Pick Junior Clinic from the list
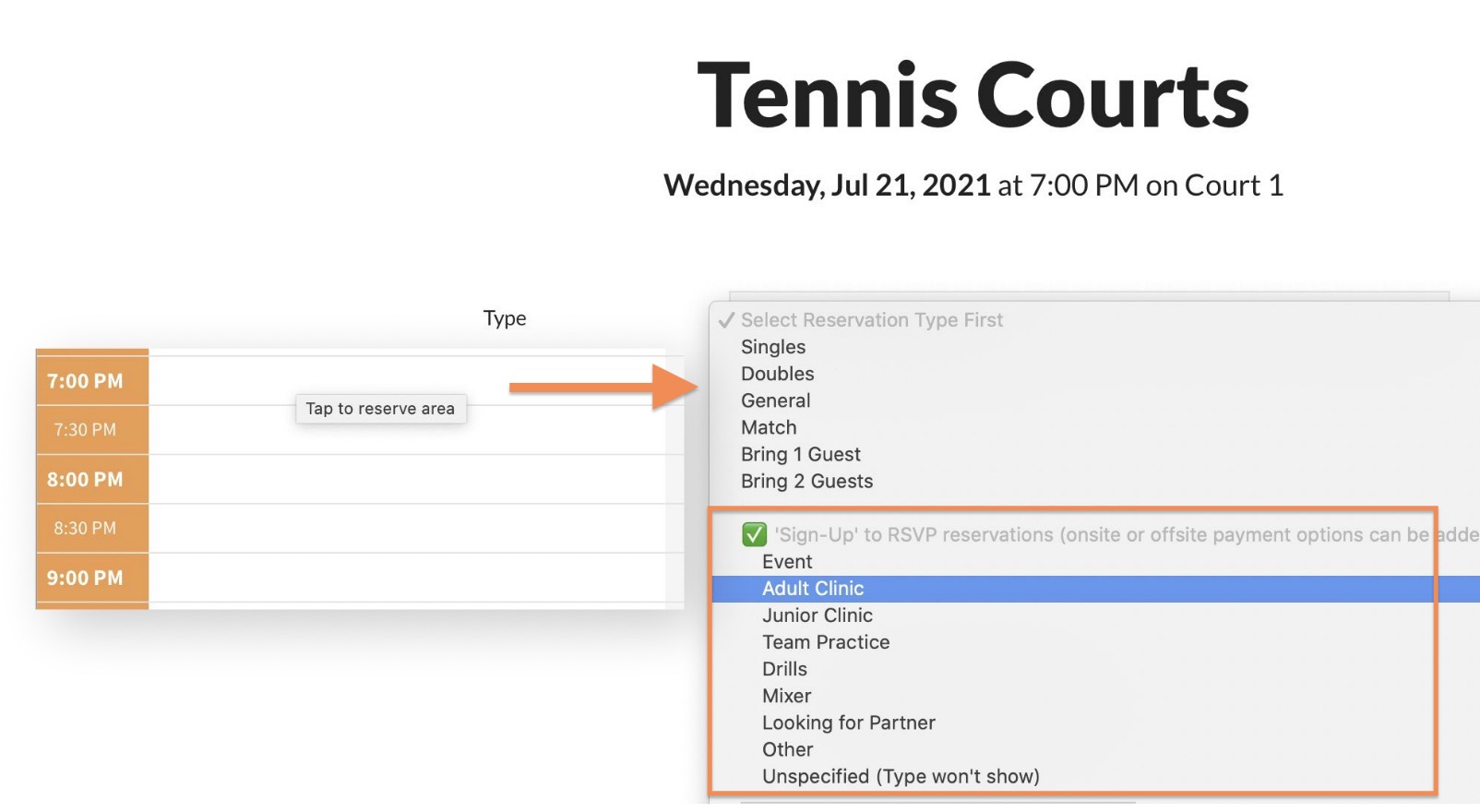The image size is (1480, 812). click(x=818, y=615)
